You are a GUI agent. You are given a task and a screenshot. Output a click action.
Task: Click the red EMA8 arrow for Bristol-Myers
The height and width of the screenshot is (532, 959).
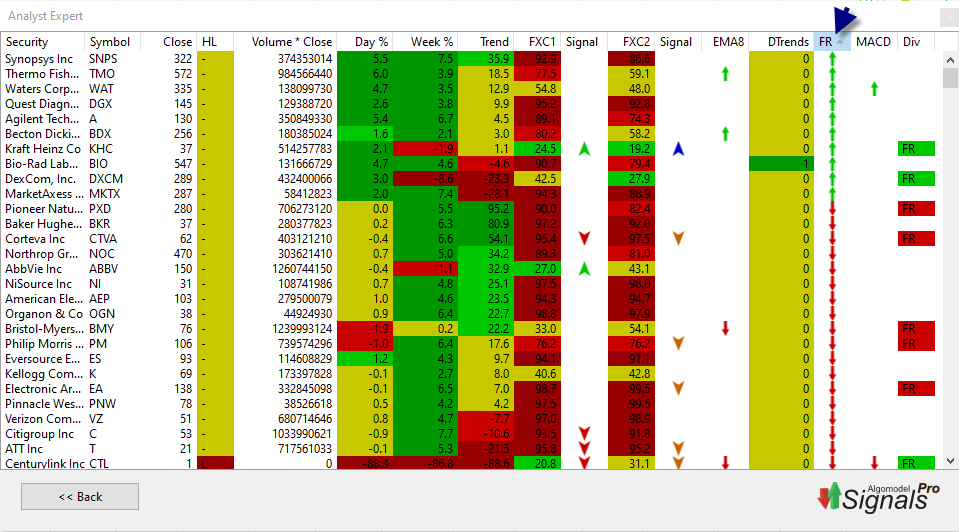pos(725,328)
